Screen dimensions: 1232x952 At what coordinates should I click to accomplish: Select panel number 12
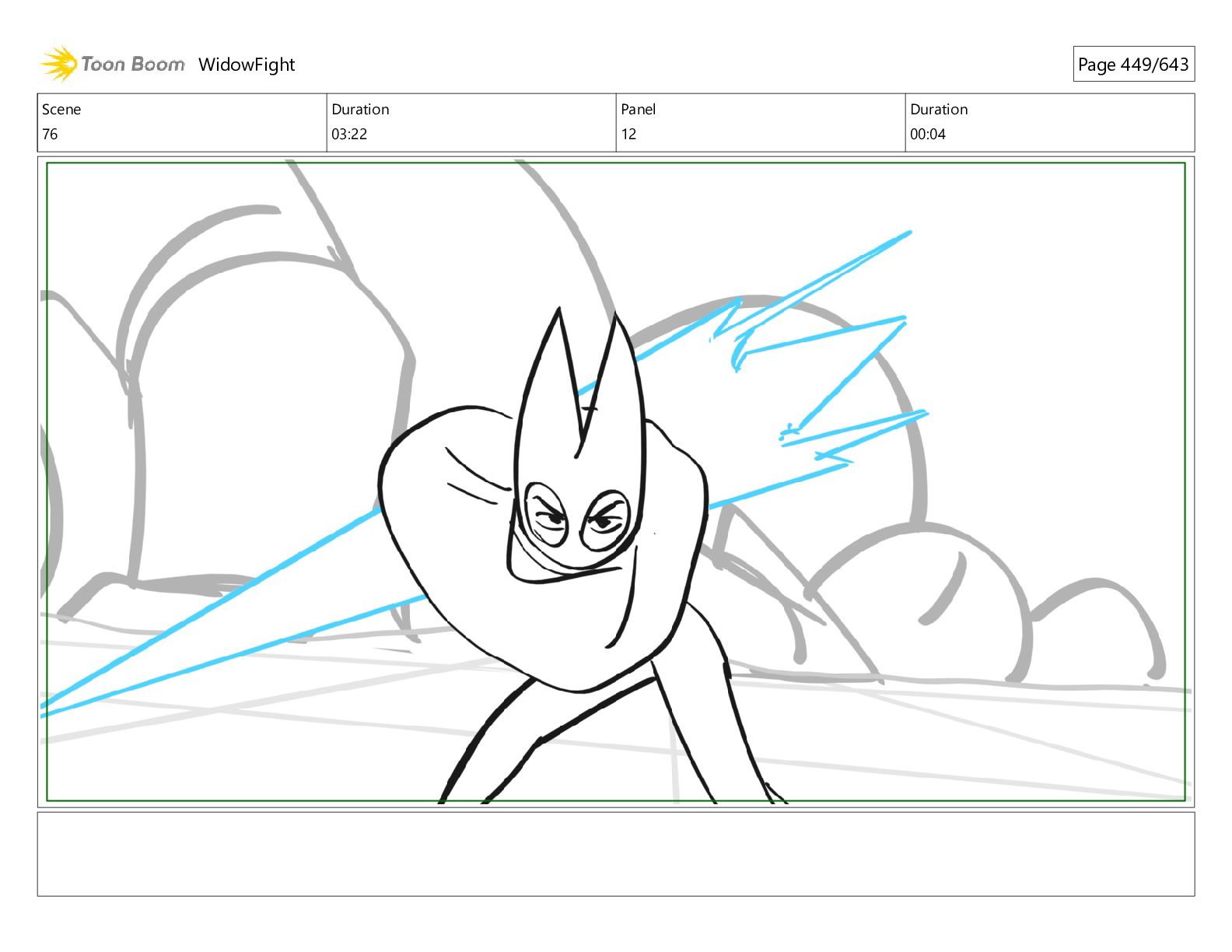point(628,134)
